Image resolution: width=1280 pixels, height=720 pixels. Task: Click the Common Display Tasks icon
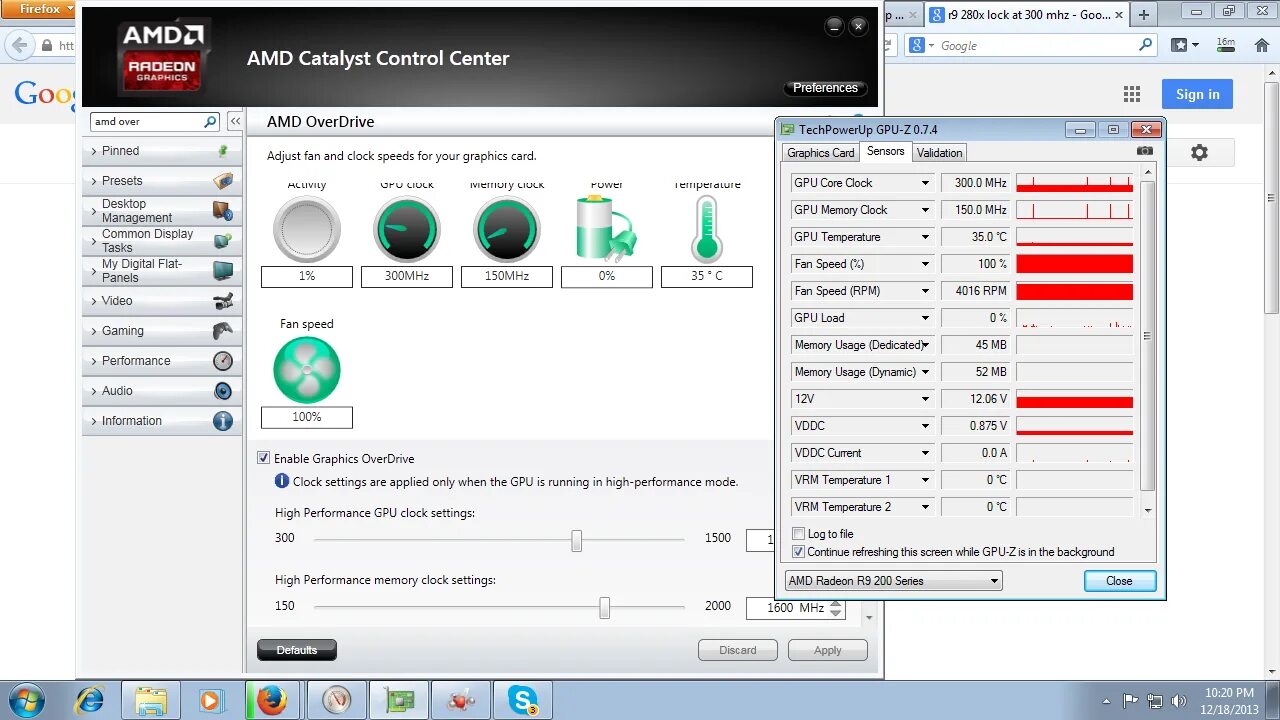click(223, 241)
